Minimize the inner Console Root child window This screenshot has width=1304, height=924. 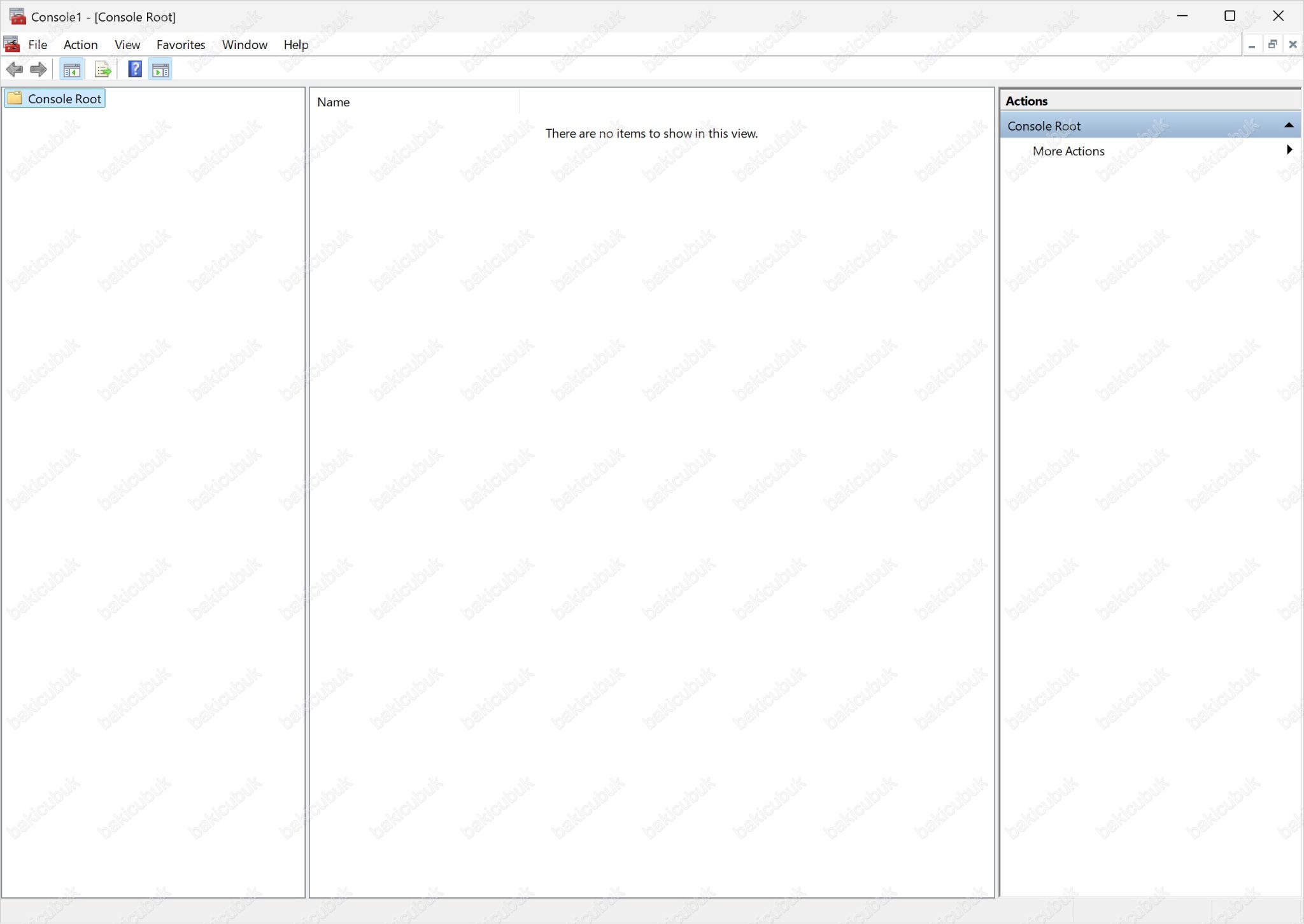click(1252, 45)
